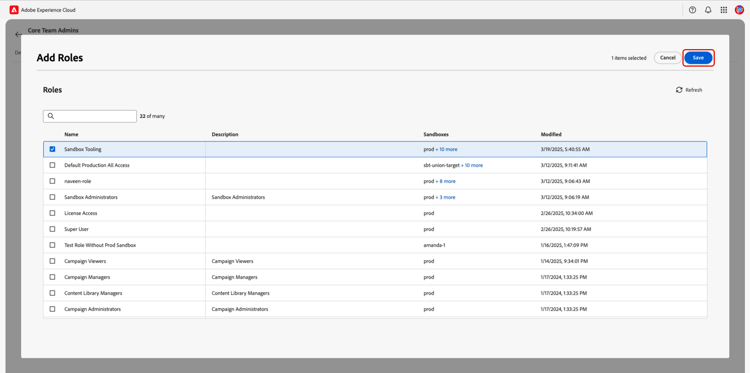Click the Name column header
The image size is (750, 373).
coord(71,134)
